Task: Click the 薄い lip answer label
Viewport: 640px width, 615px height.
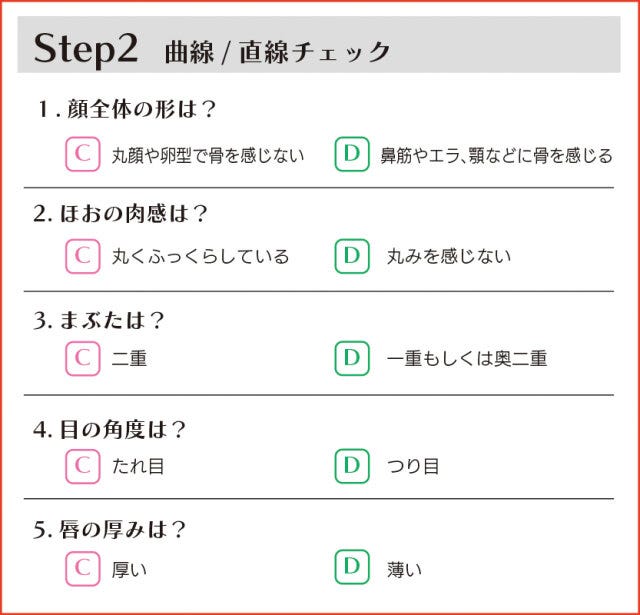Action: 404,569
